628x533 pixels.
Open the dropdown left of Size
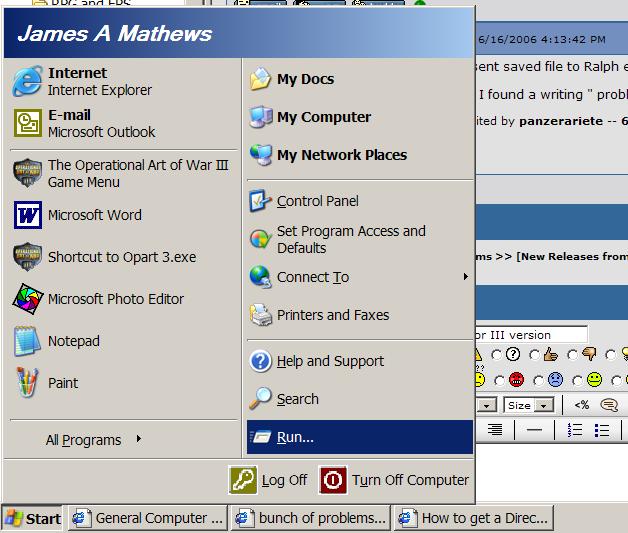coord(487,405)
